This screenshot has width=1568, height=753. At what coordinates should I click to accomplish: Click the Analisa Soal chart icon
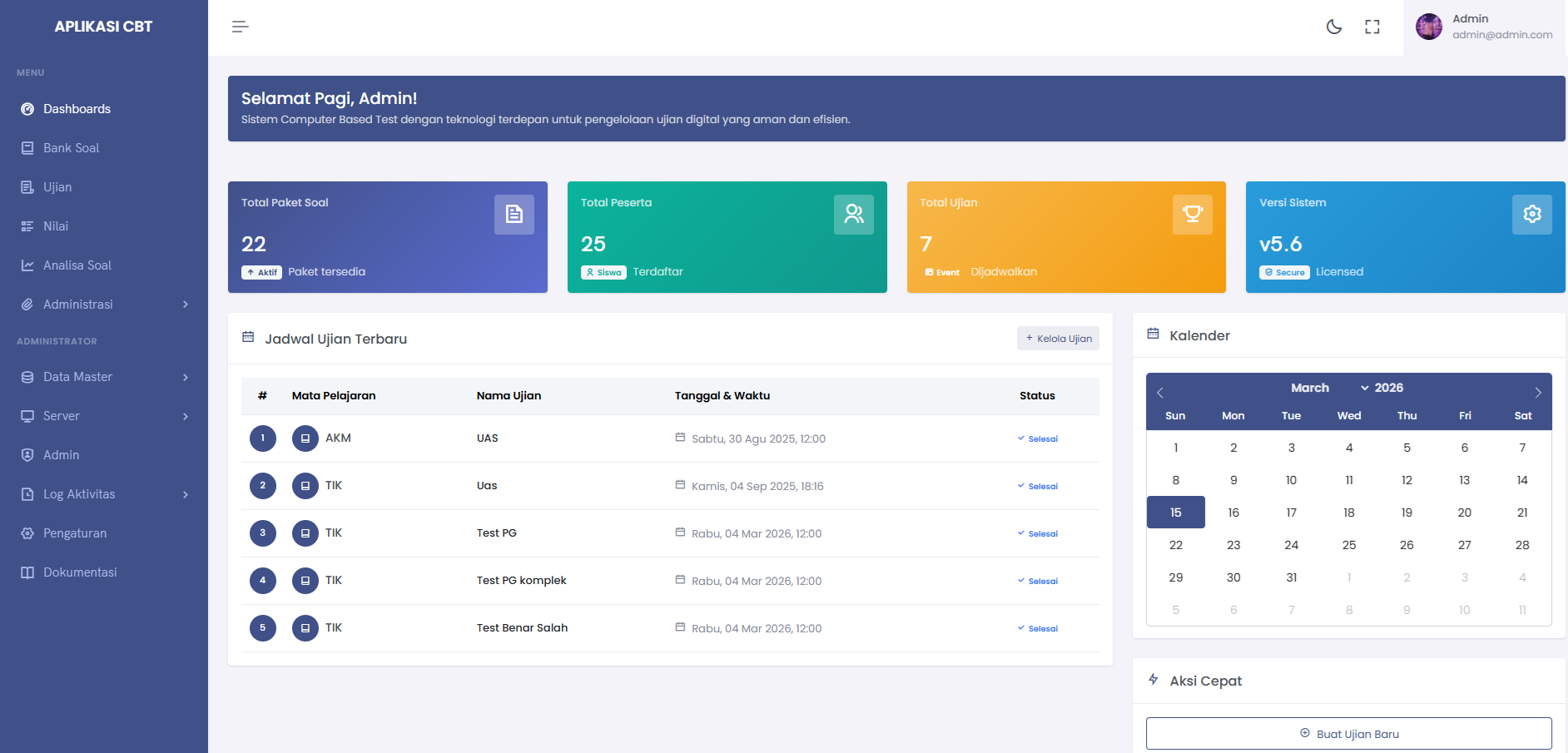[x=27, y=265]
